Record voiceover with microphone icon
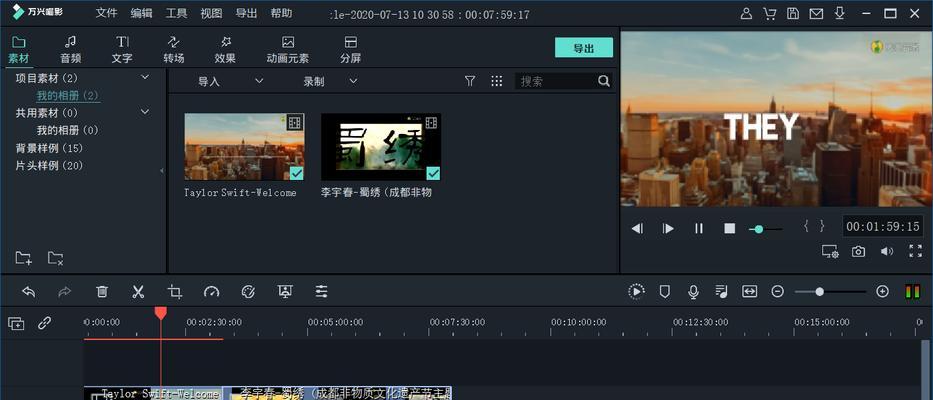The image size is (933, 400). click(x=693, y=292)
